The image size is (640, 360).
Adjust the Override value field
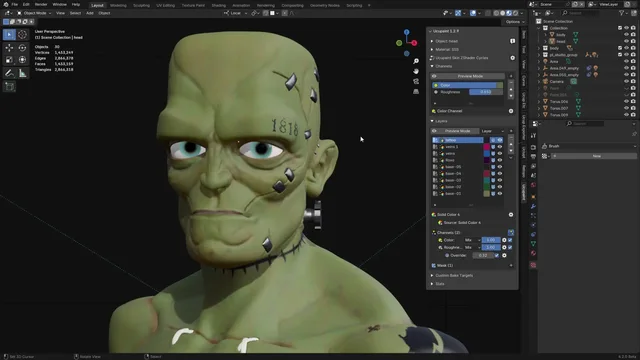483,256
